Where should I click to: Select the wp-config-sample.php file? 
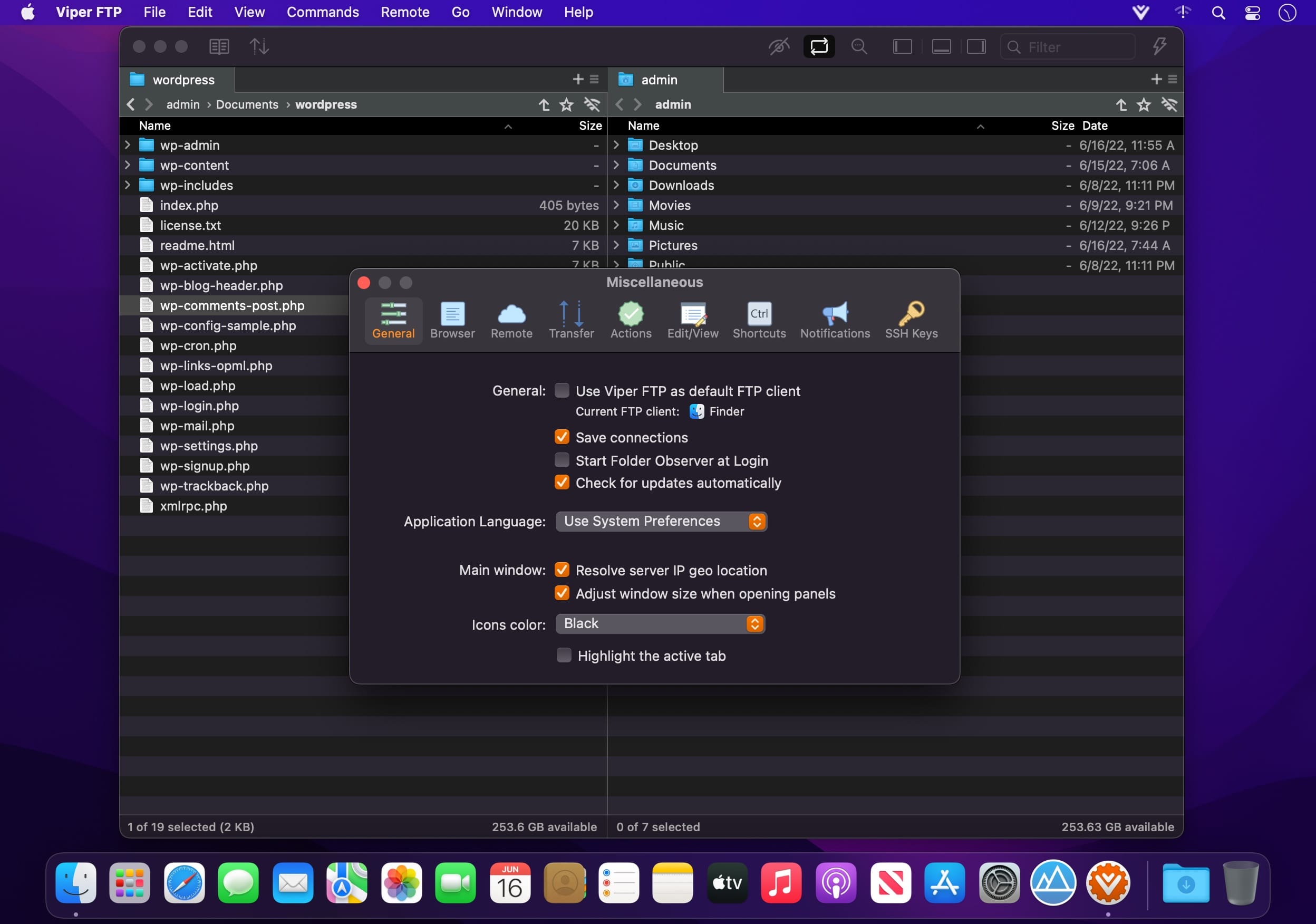click(x=228, y=325)
